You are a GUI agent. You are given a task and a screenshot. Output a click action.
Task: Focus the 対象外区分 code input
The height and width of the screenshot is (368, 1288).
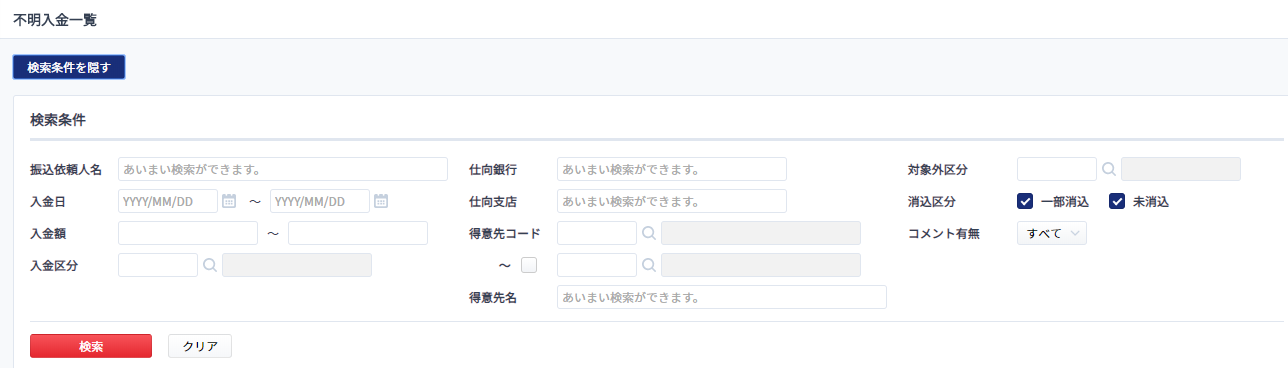1057,169
